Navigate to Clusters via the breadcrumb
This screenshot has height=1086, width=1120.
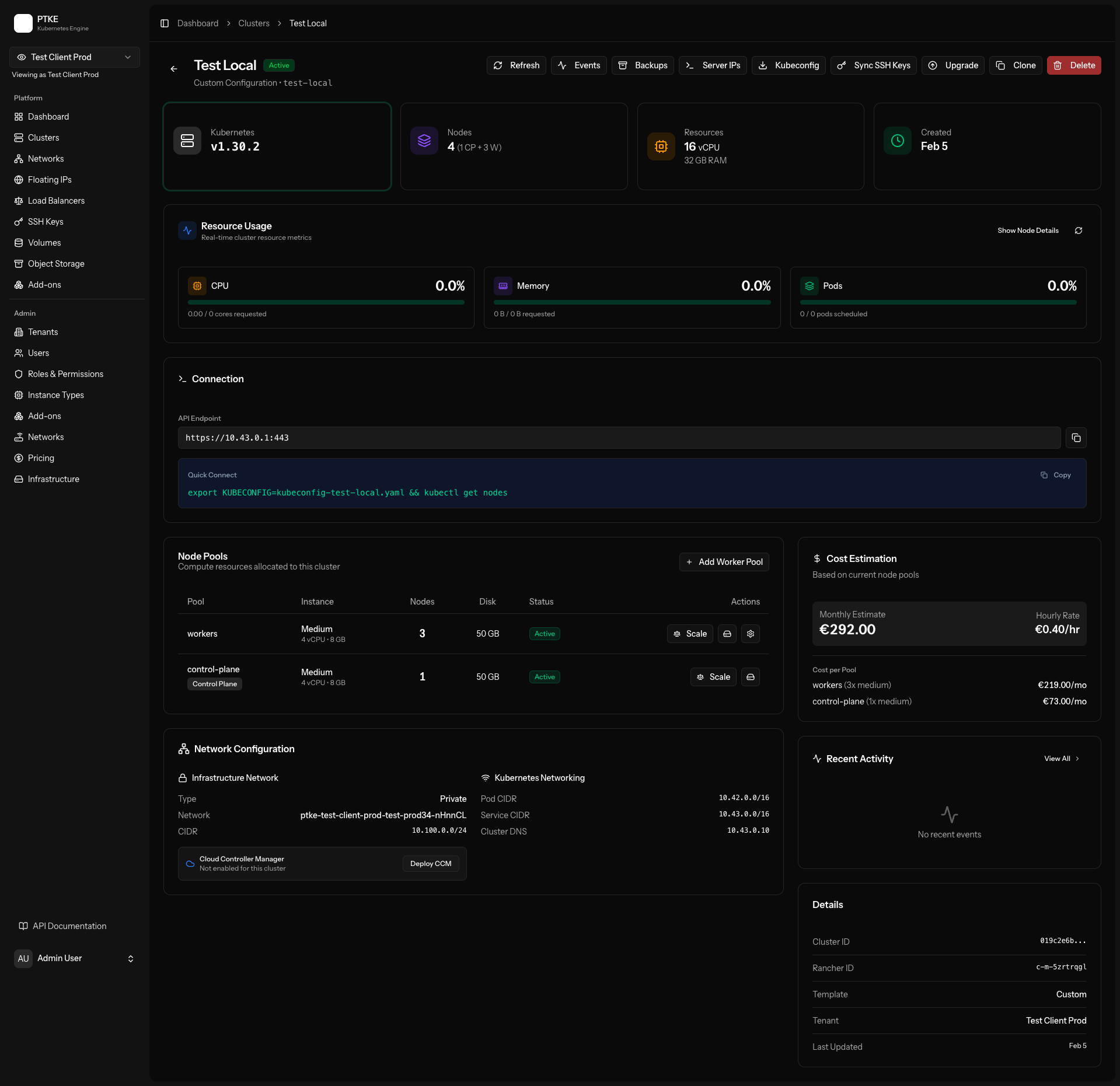click(253, 23)
